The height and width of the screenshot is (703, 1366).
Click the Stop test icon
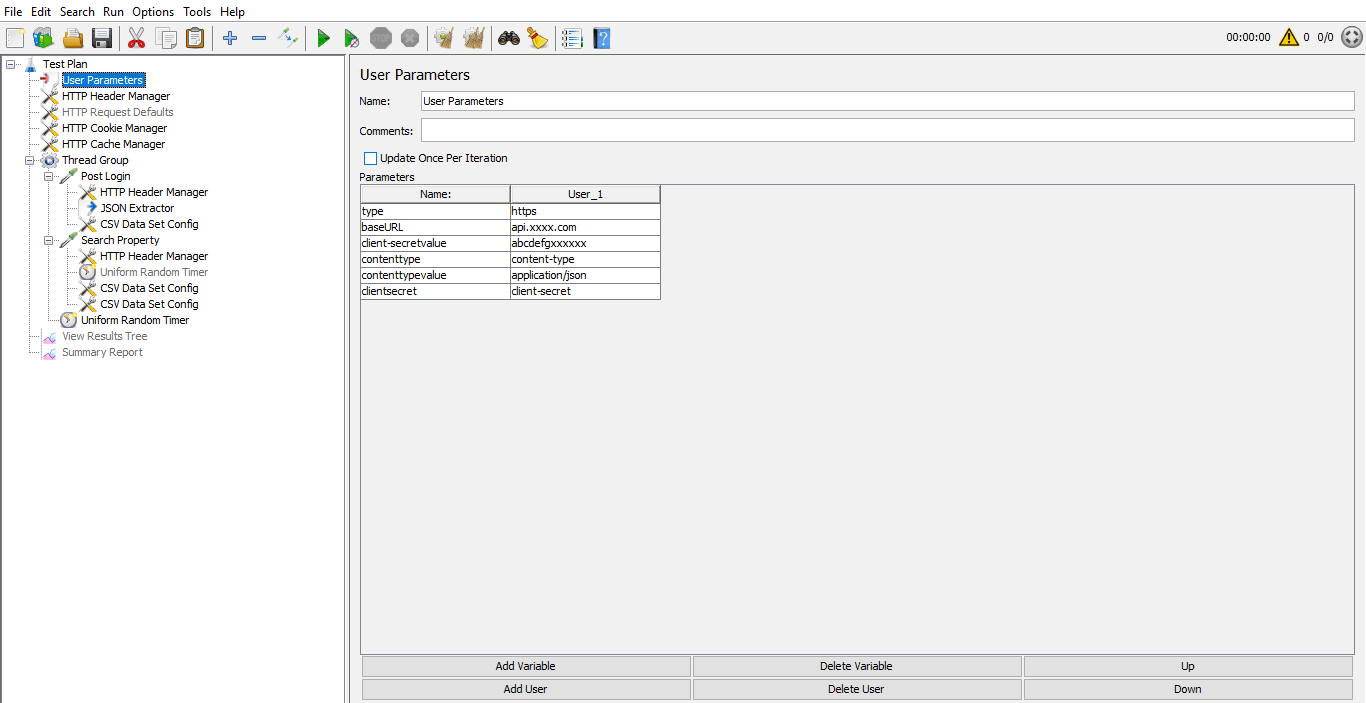(x=381, y=37)
